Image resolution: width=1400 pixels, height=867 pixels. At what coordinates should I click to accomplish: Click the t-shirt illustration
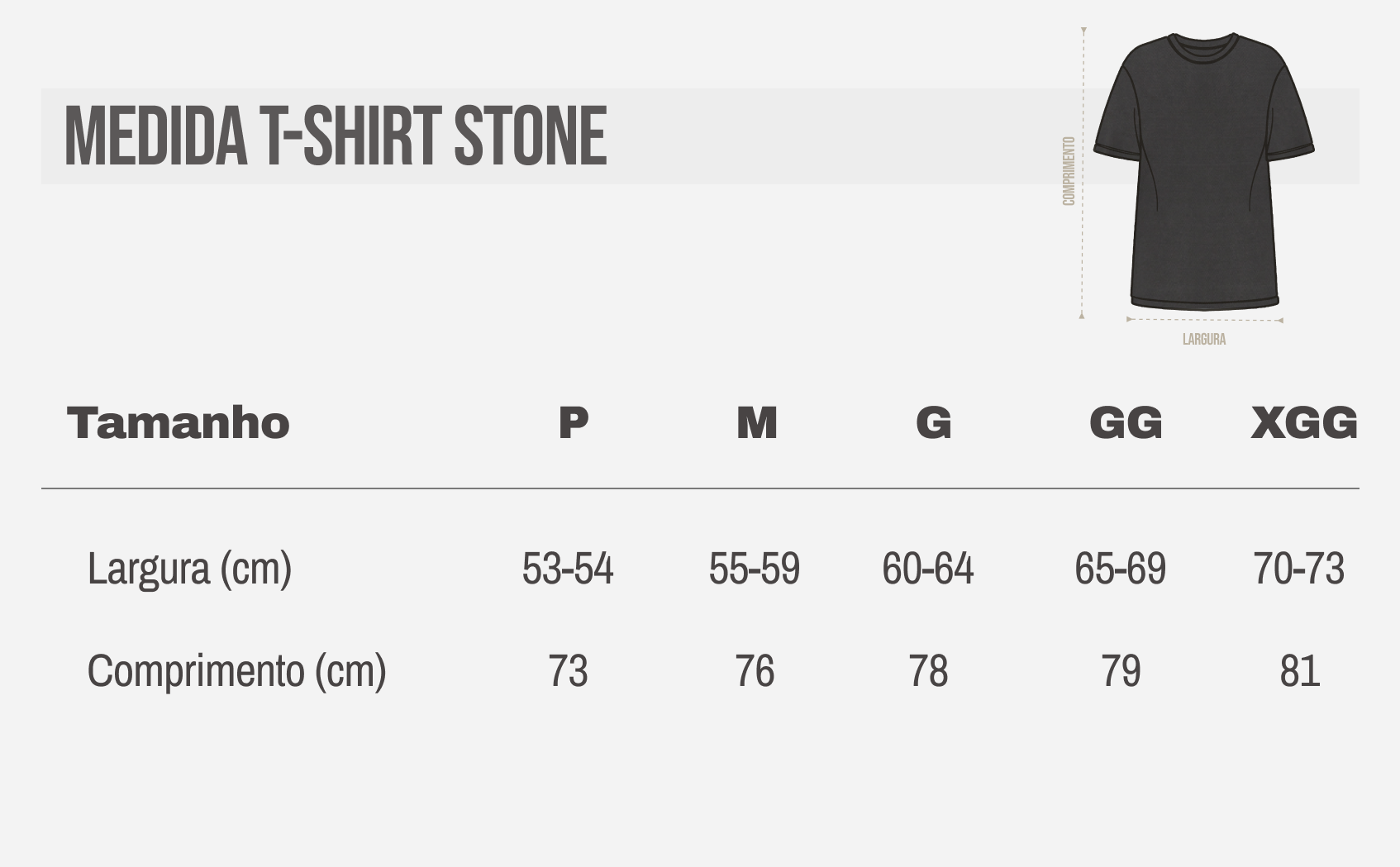tap(1203, 174)
